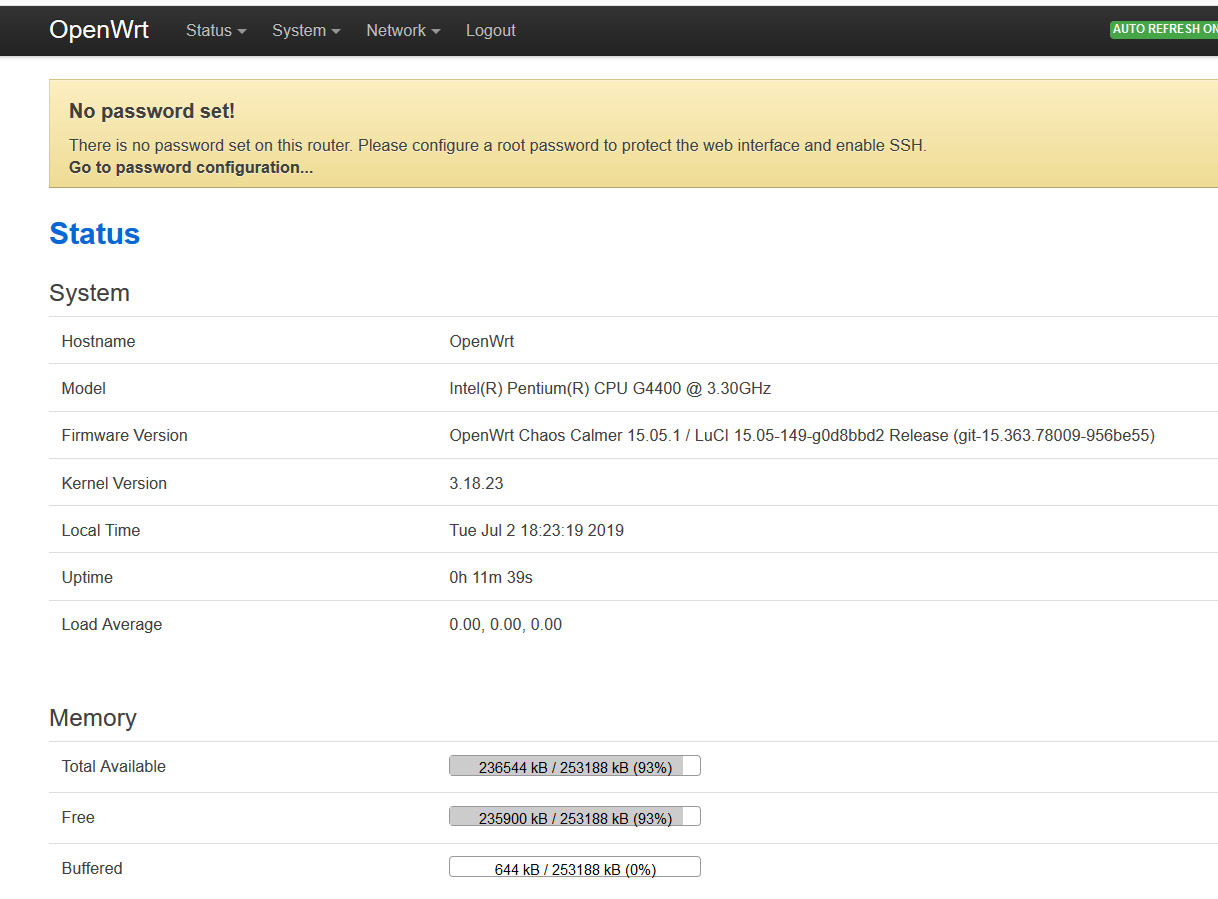Click the root password warning message text
This screenshot has width=1218, height=899.
coord(498,145)
